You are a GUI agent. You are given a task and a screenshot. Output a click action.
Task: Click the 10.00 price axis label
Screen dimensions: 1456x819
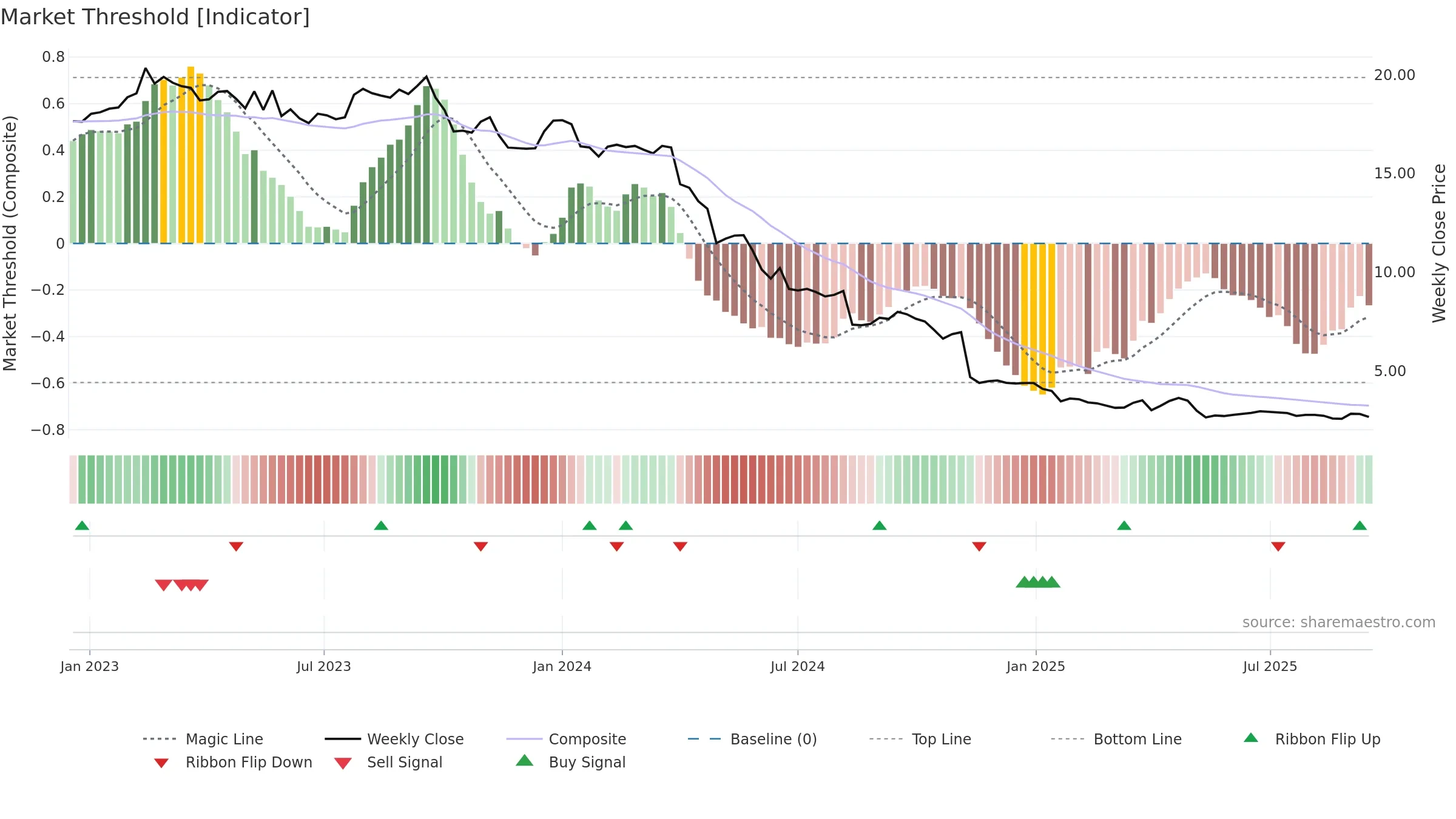(x=1394, y=272)
